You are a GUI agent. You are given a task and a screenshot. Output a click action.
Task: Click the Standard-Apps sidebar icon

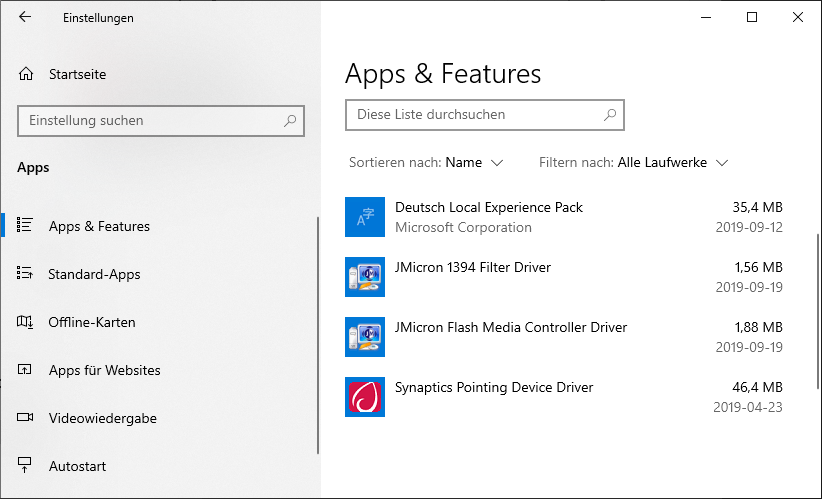point(25,274)
